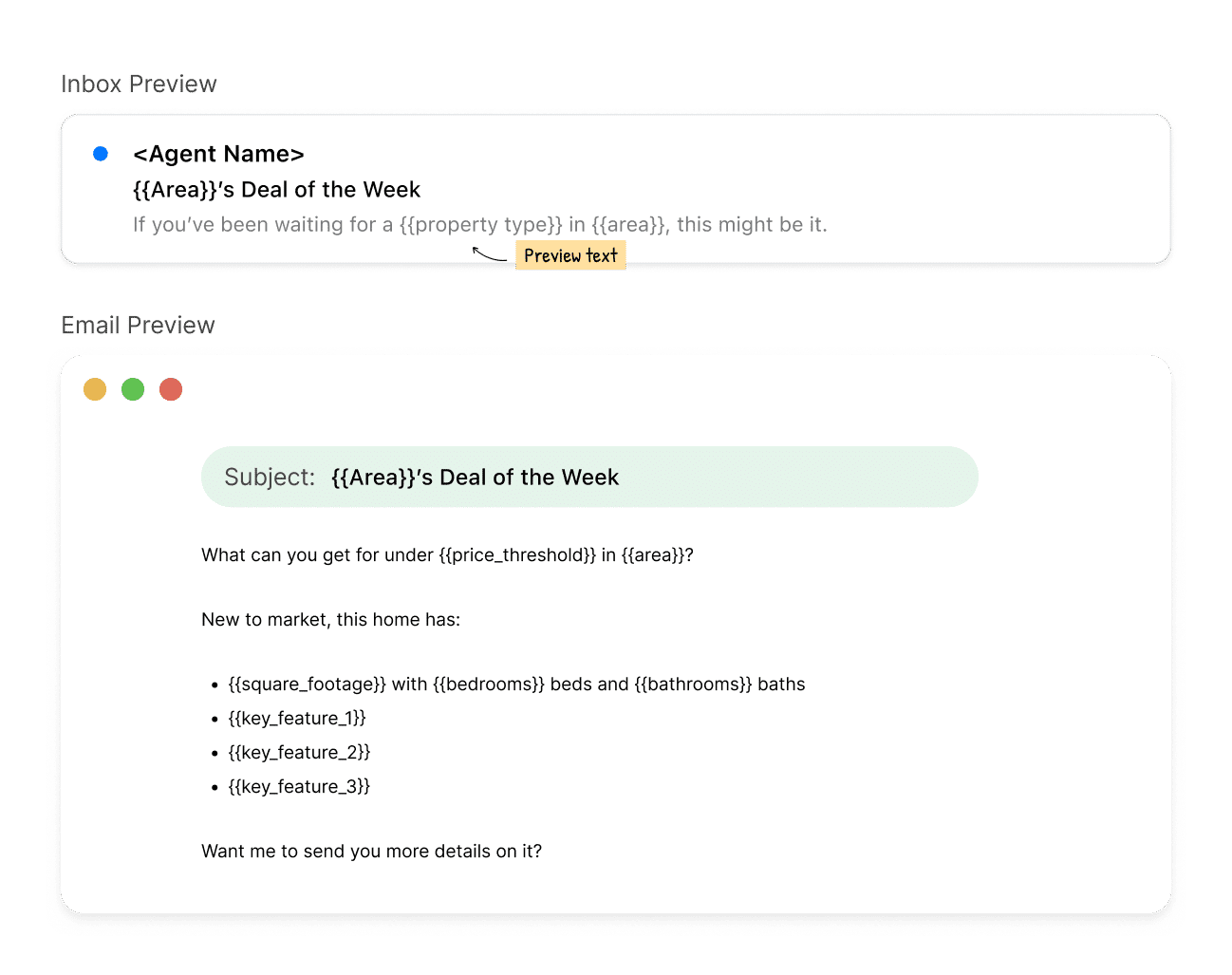Image resolution: width=1232 pixels, height=975 pixels.
Task: Click the curved arrow beside Preview text
Action: point(489,253)
